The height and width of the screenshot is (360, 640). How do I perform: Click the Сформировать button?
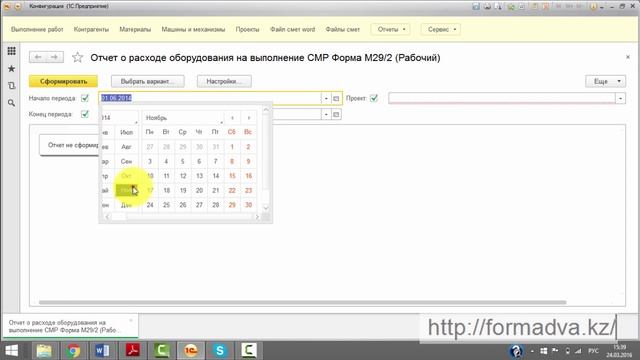63,81
